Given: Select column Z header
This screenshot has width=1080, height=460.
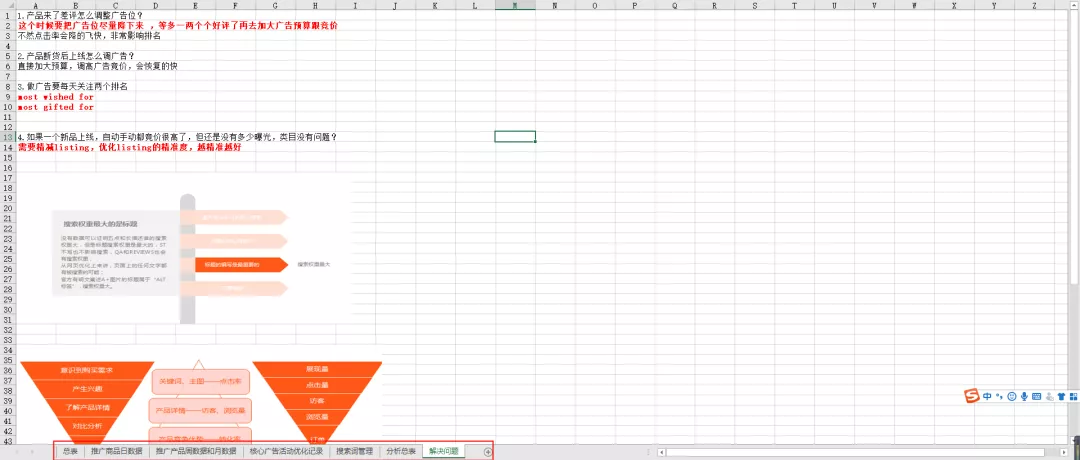Looking at the screenshot, I should [1035, 6].
